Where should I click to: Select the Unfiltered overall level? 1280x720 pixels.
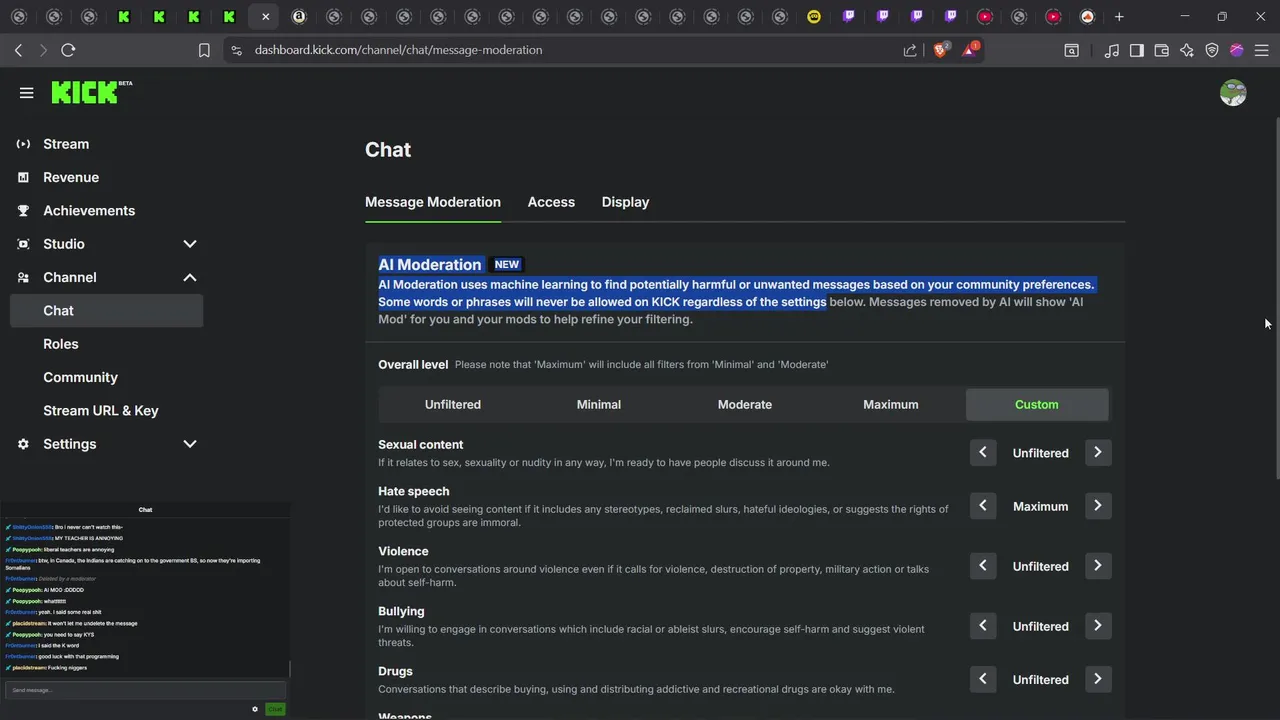[452, 404]
